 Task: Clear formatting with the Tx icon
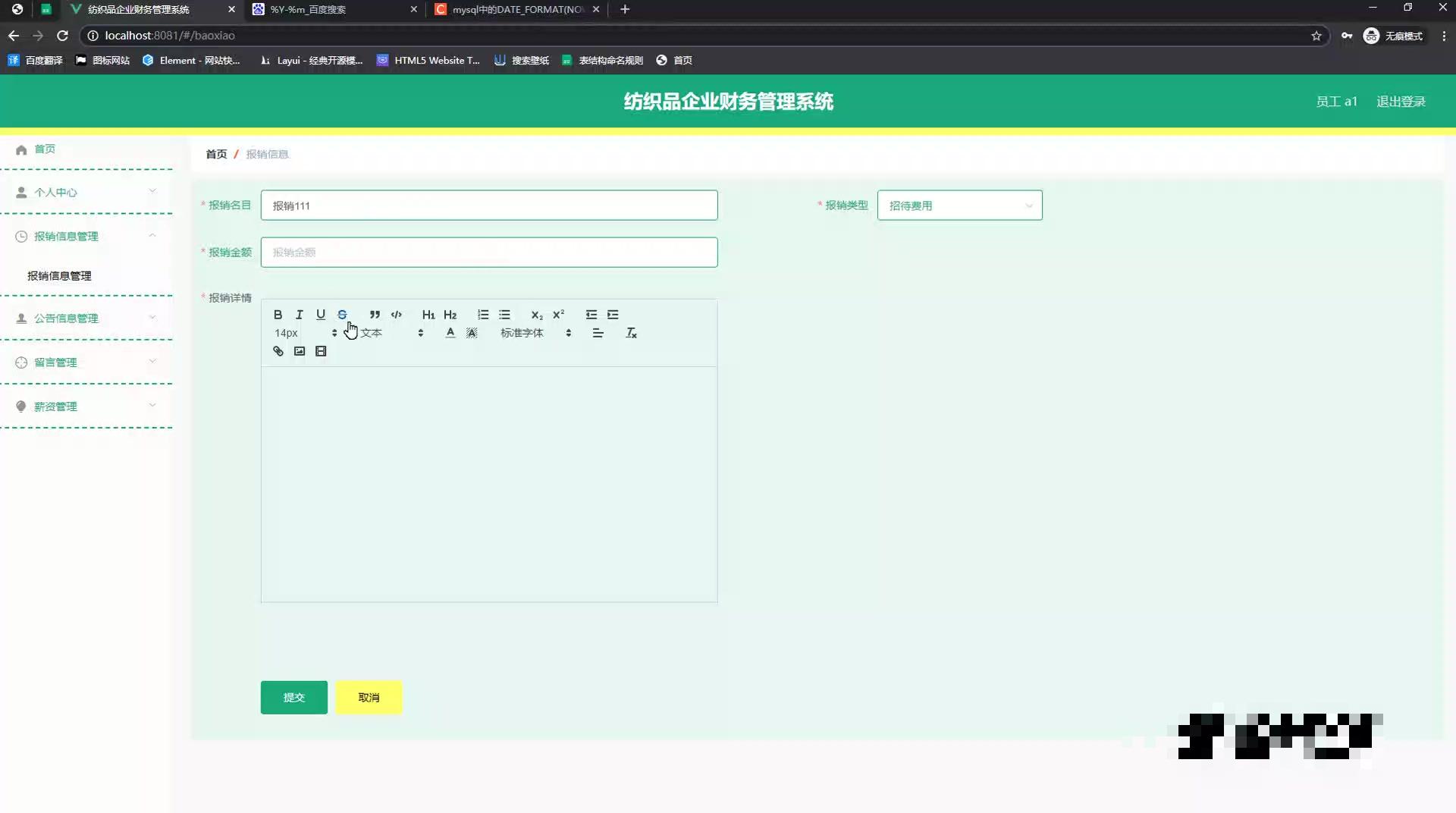point(631,333)
